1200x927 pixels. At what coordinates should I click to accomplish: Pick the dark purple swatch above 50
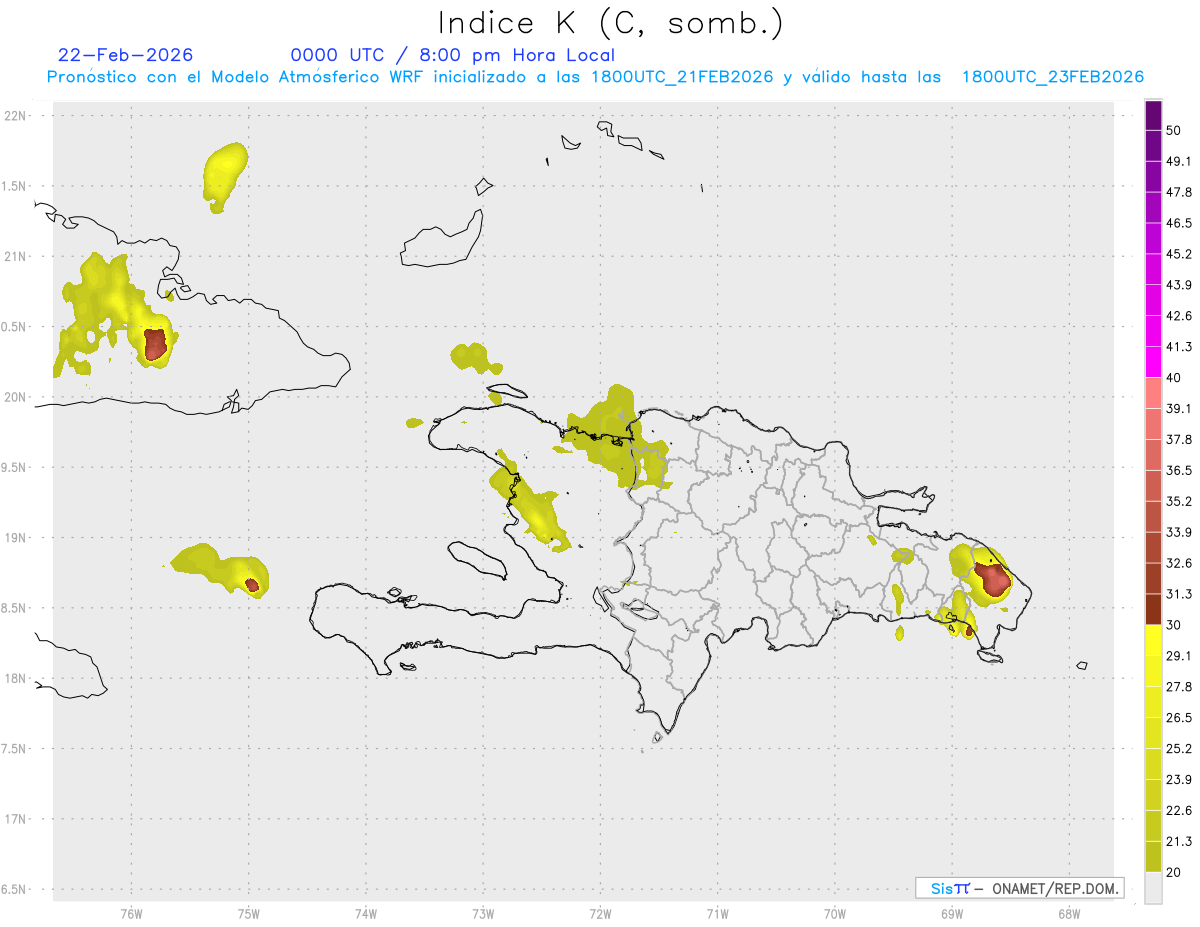1153,115
